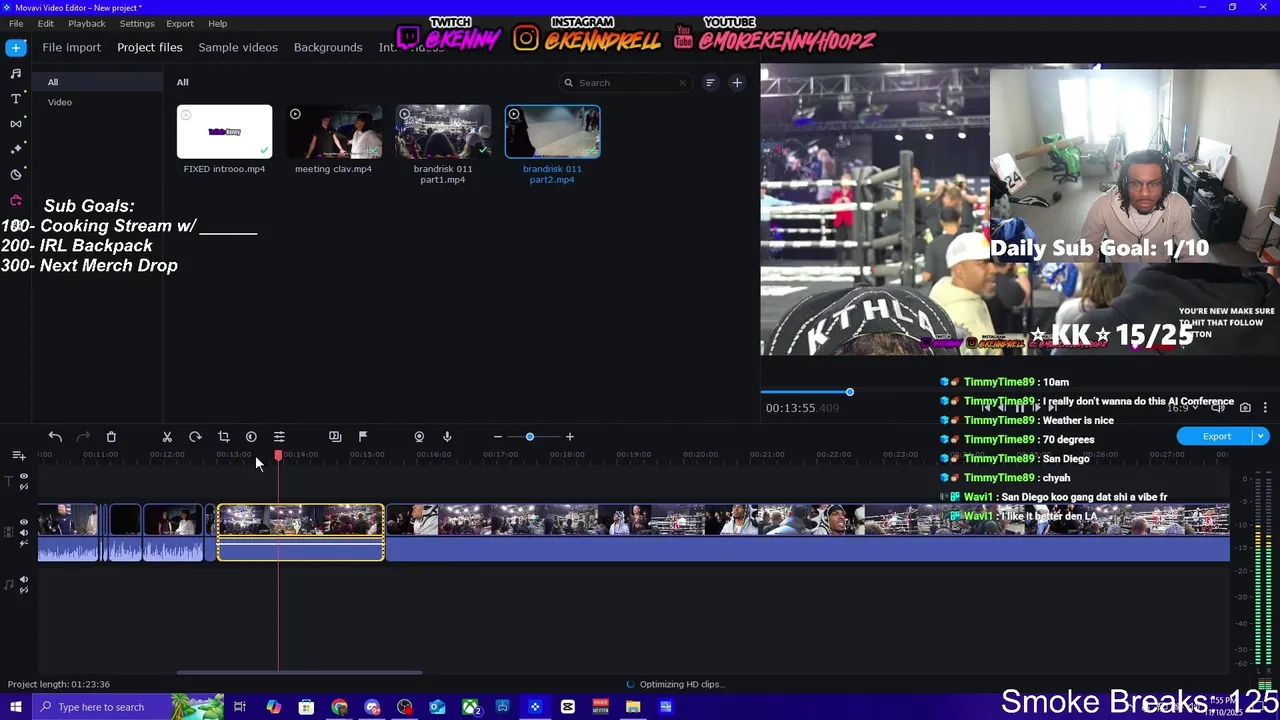Viewport: 1280px width, 720px height.
Task: Switch to File import tab
Action: click(x=72, y=47)
